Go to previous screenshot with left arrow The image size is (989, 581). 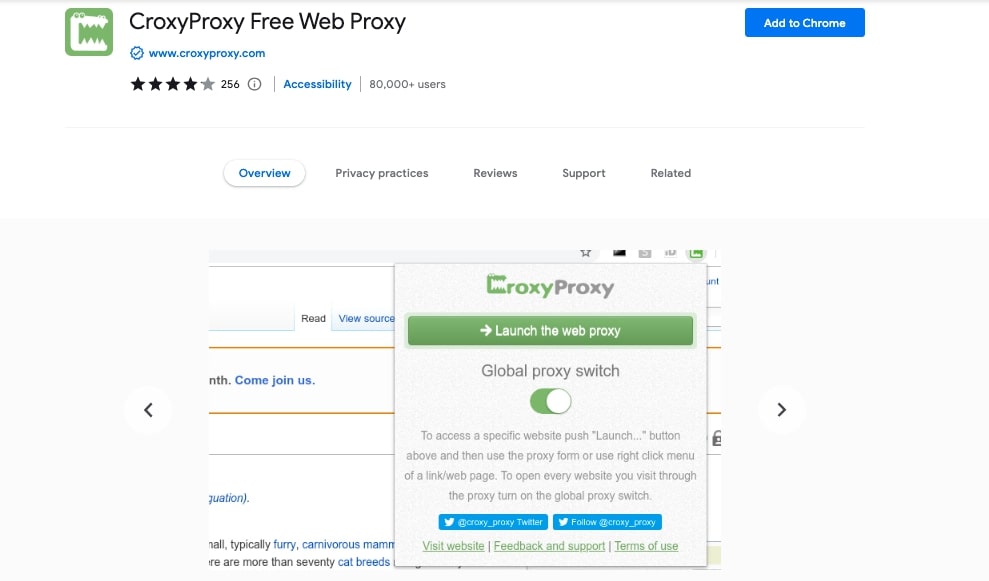point(148,410)
